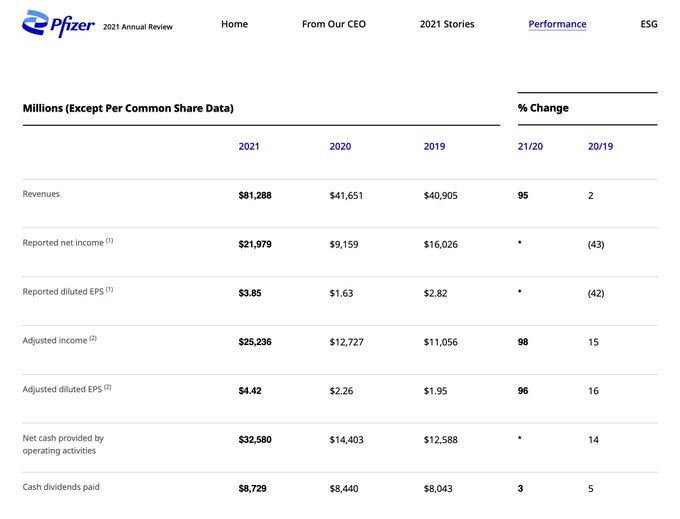Open the 2021 Stories section
The width and height of the screenshot is (680, 519).
click(447, 24)
